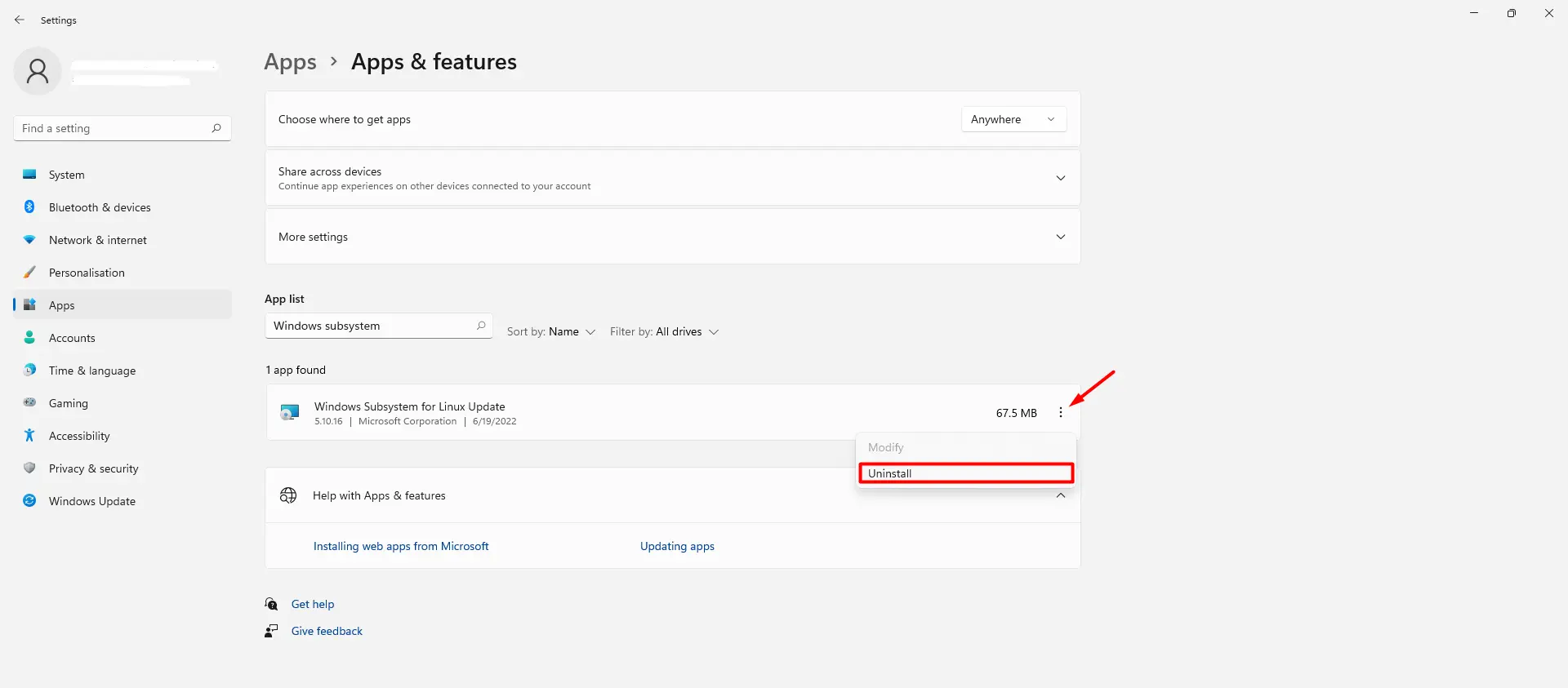Click the Time & language globe-clock icon
The width and height of the screenshot is (1568, 688).
[x=29, y=371]
